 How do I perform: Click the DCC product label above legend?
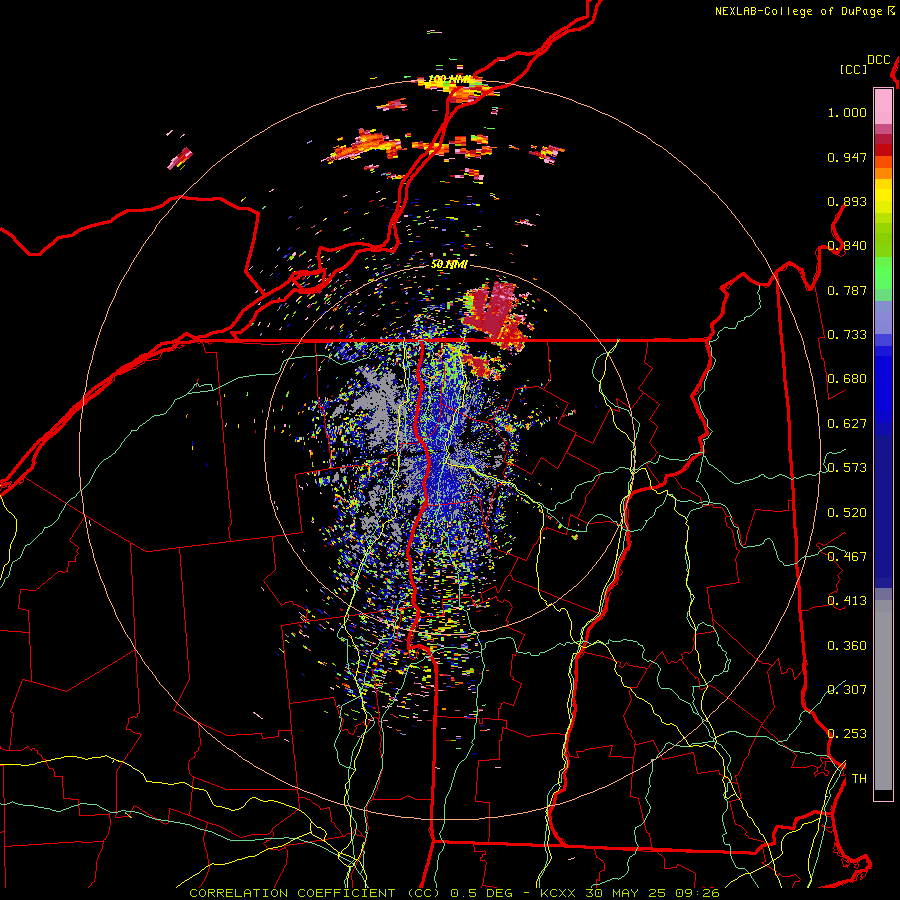(878, 60)
